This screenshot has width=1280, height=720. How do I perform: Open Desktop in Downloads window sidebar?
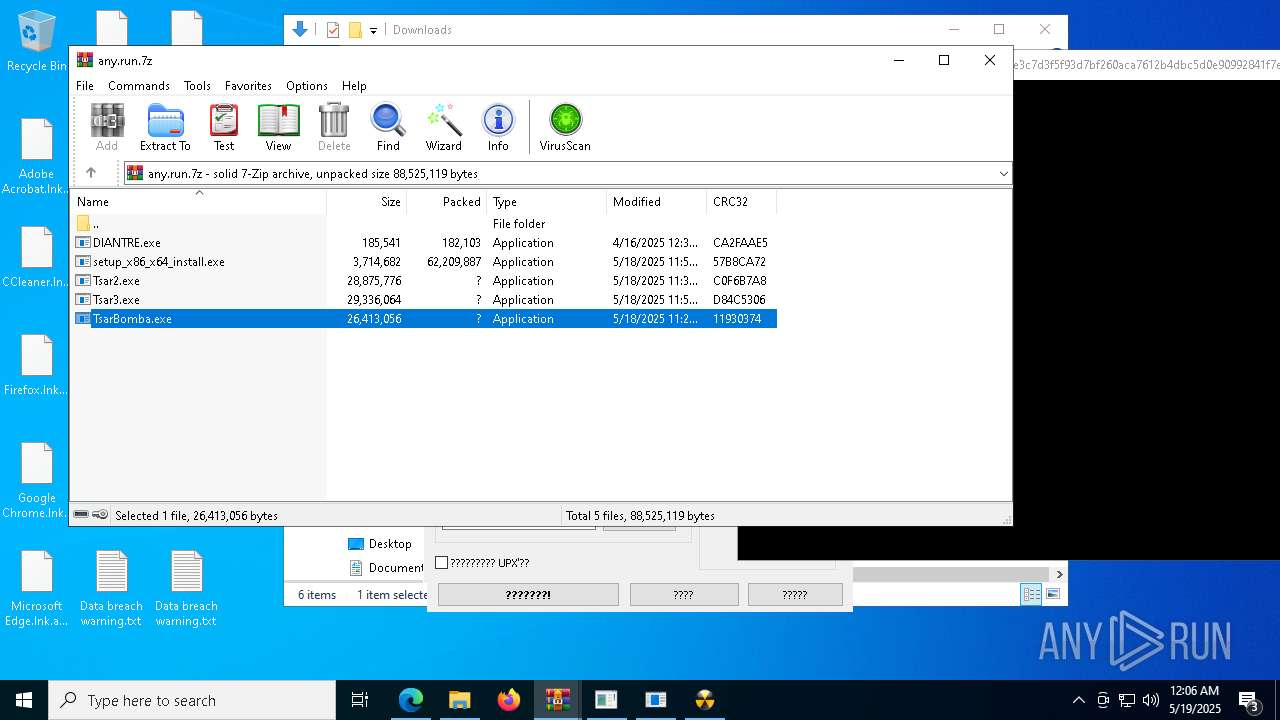(379, 544)
